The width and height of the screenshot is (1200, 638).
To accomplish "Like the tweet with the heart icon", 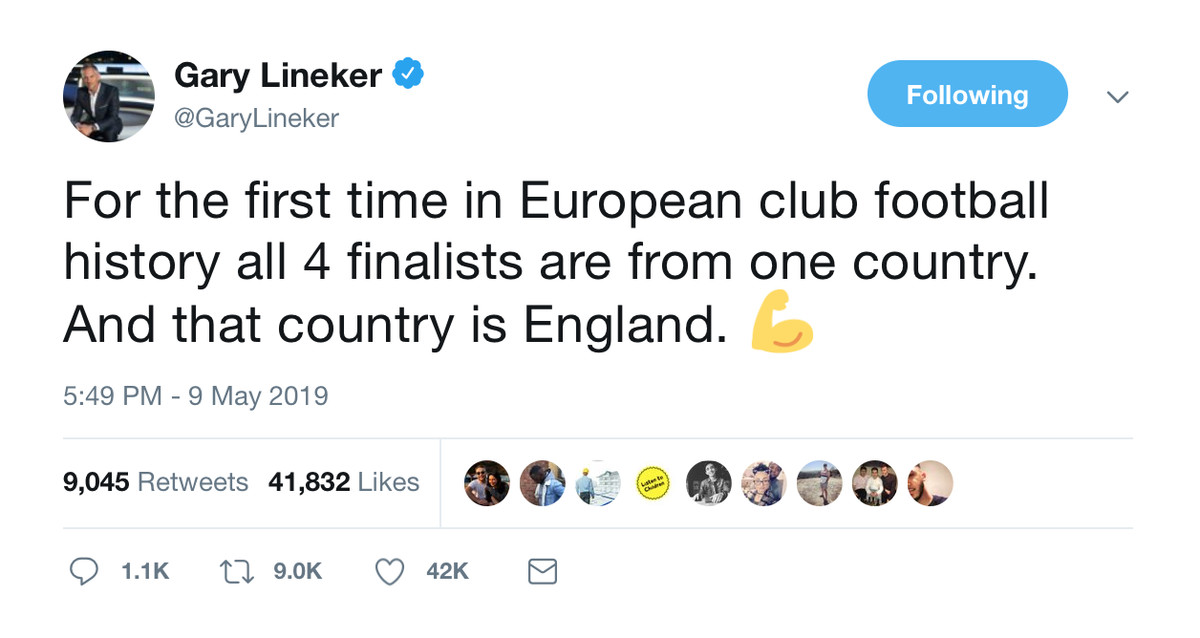I will click(x=388, y=571).
